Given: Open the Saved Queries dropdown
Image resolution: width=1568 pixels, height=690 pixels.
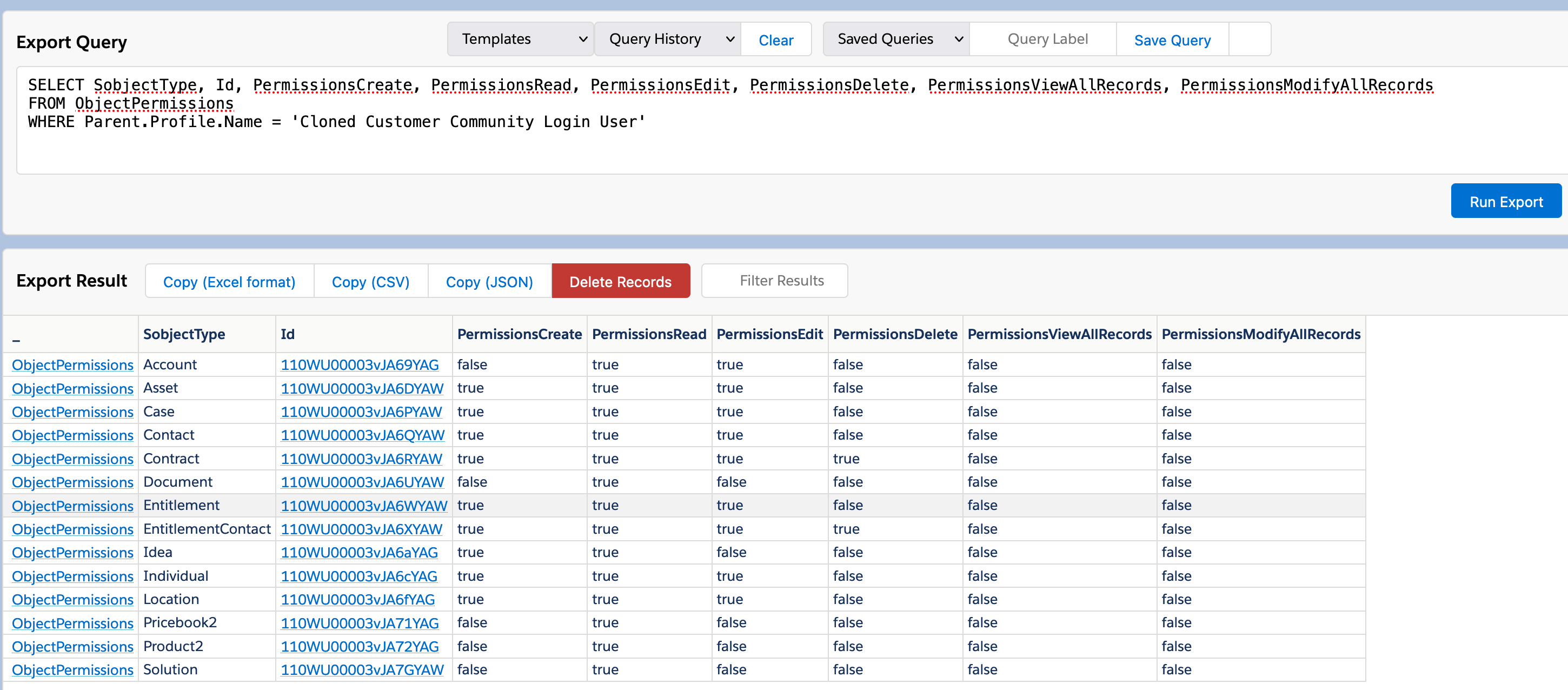Looking at the screenshot, I should [896, 39].
